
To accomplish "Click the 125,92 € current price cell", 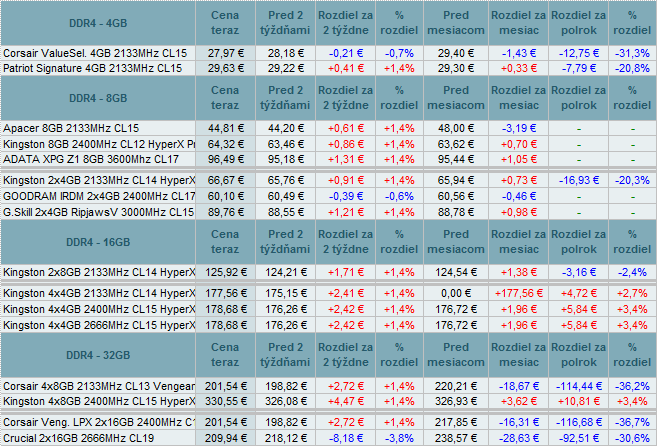I will point(225,272).
